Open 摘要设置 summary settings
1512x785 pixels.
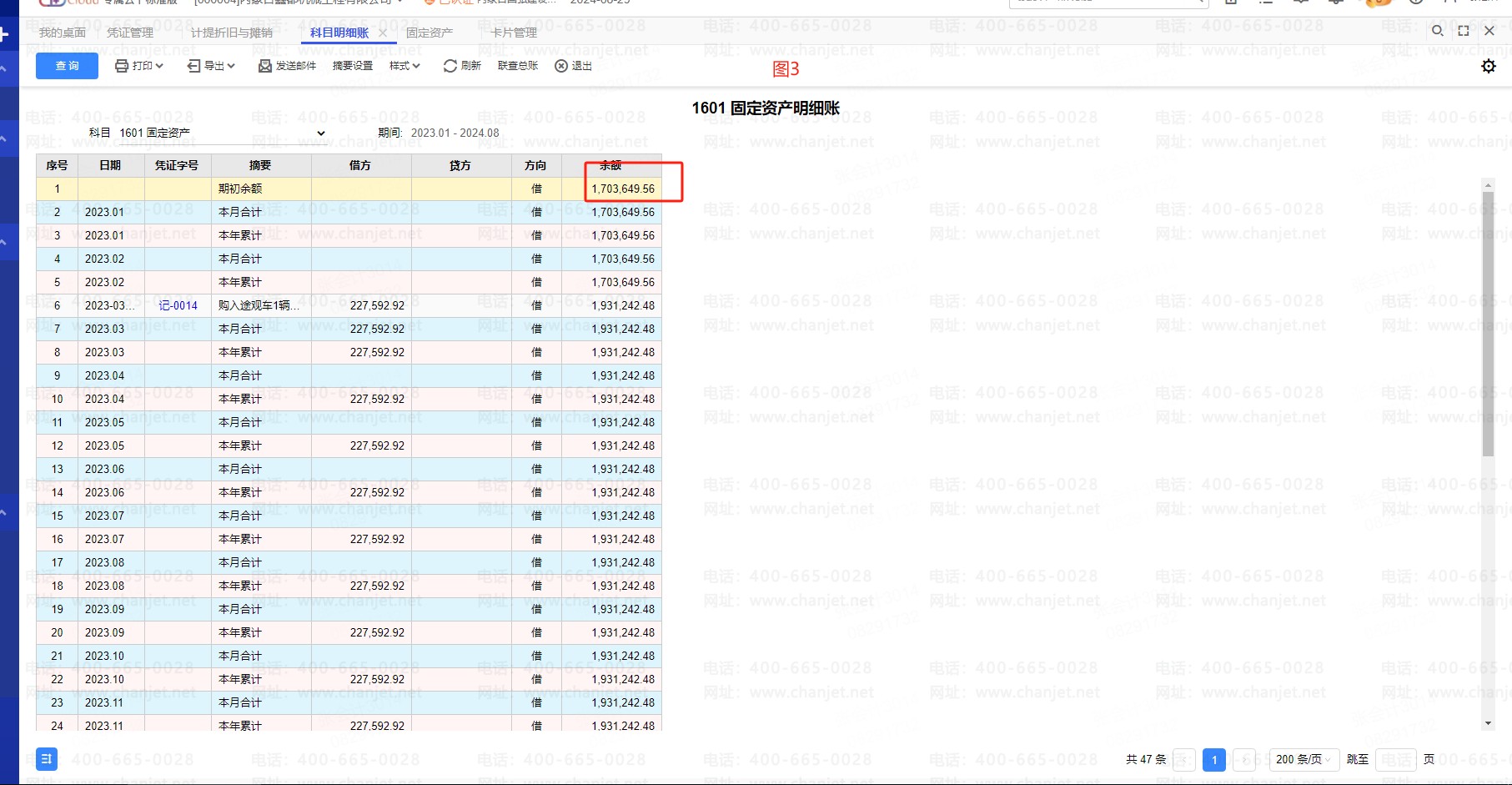pos(353,66)
